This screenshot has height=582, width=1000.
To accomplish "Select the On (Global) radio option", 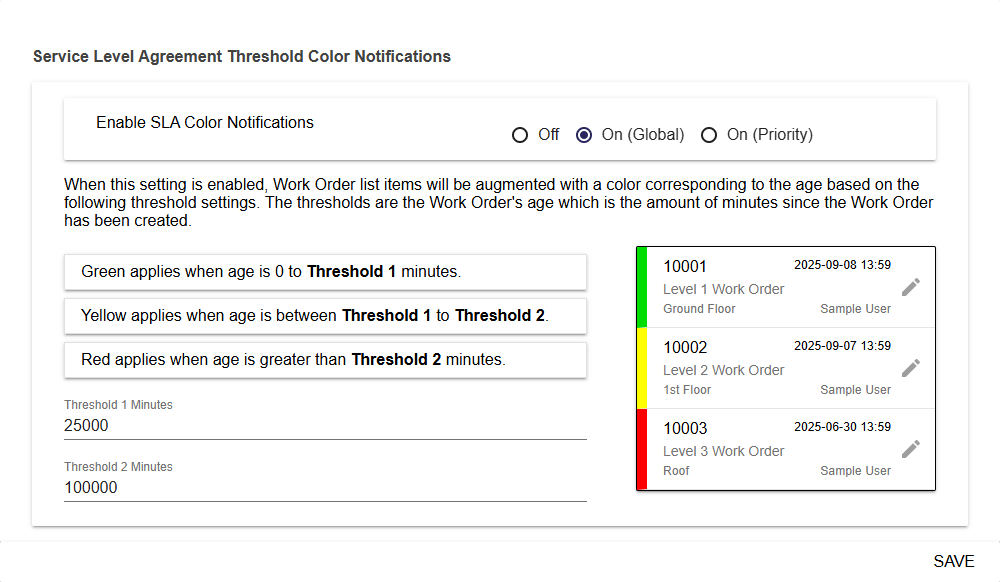I will (585, 135).
